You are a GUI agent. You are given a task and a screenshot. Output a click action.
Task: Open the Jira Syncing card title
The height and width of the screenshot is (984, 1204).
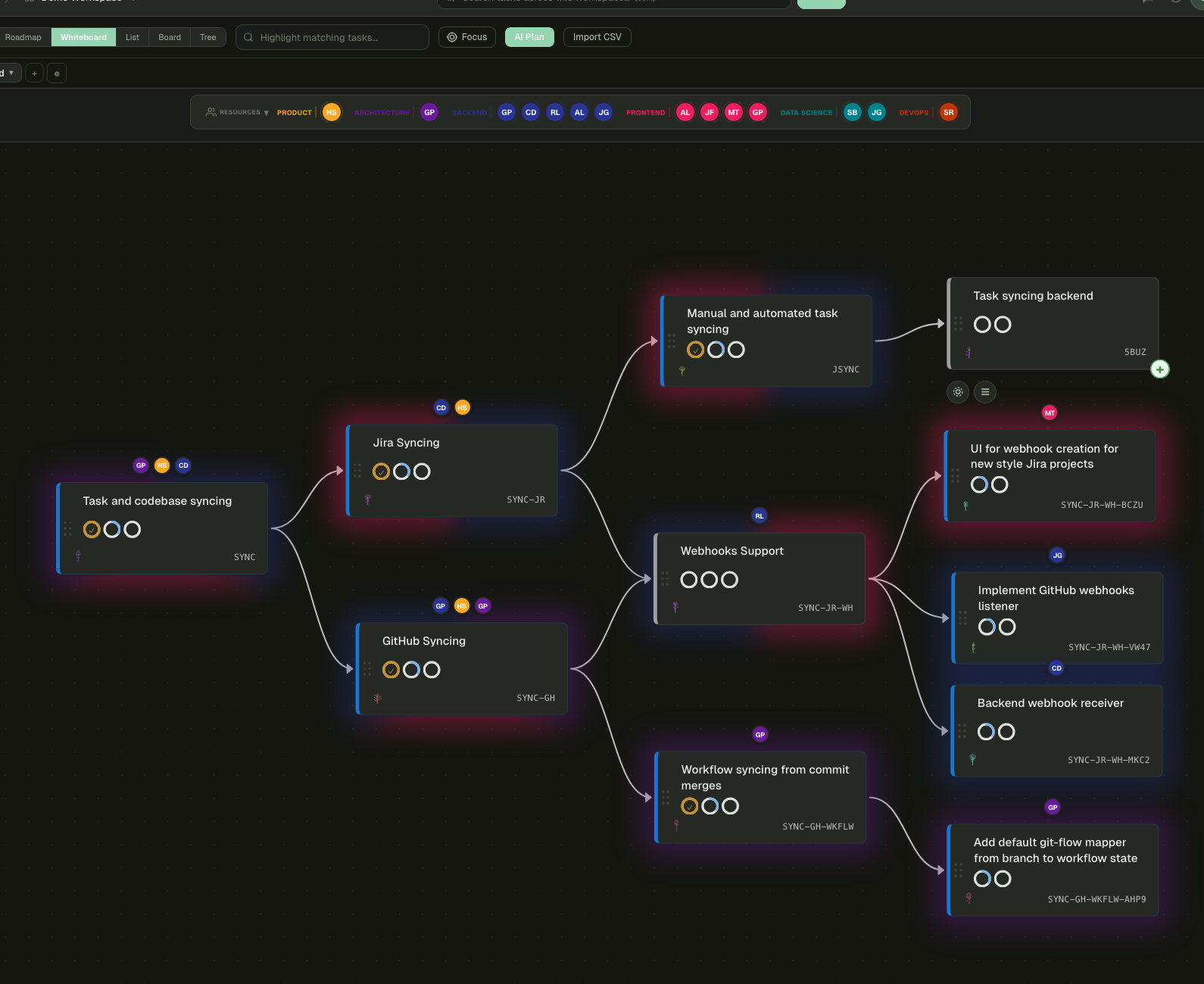406,443
